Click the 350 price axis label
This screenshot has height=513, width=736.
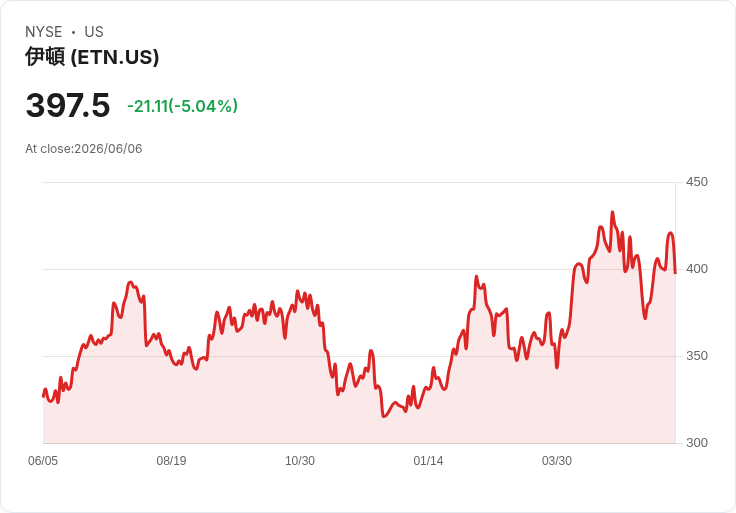697,356
